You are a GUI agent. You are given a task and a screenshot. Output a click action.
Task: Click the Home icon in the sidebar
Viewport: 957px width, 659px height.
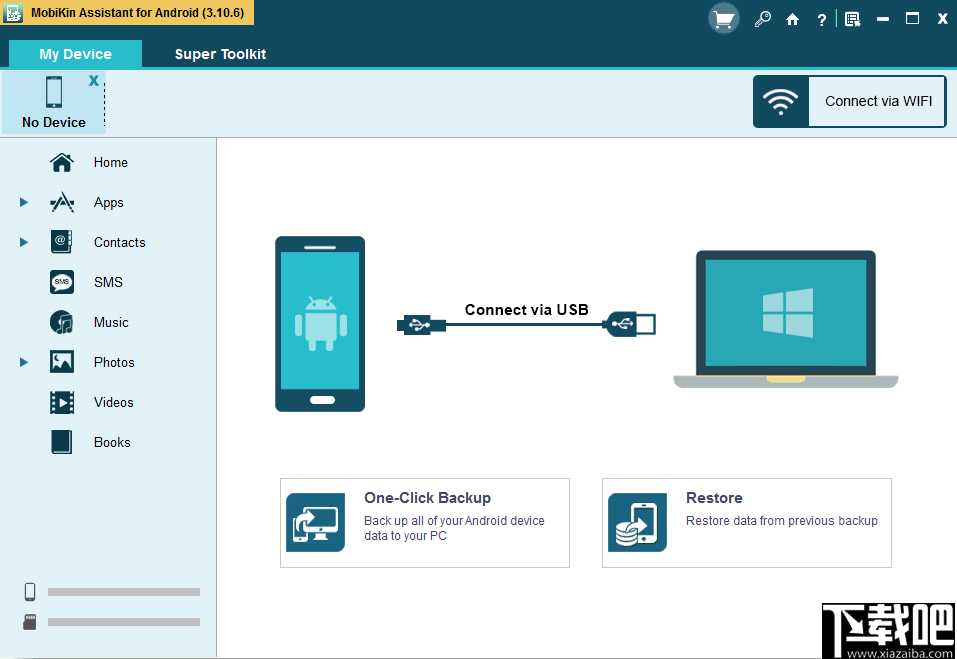click(x=61, y=162)
